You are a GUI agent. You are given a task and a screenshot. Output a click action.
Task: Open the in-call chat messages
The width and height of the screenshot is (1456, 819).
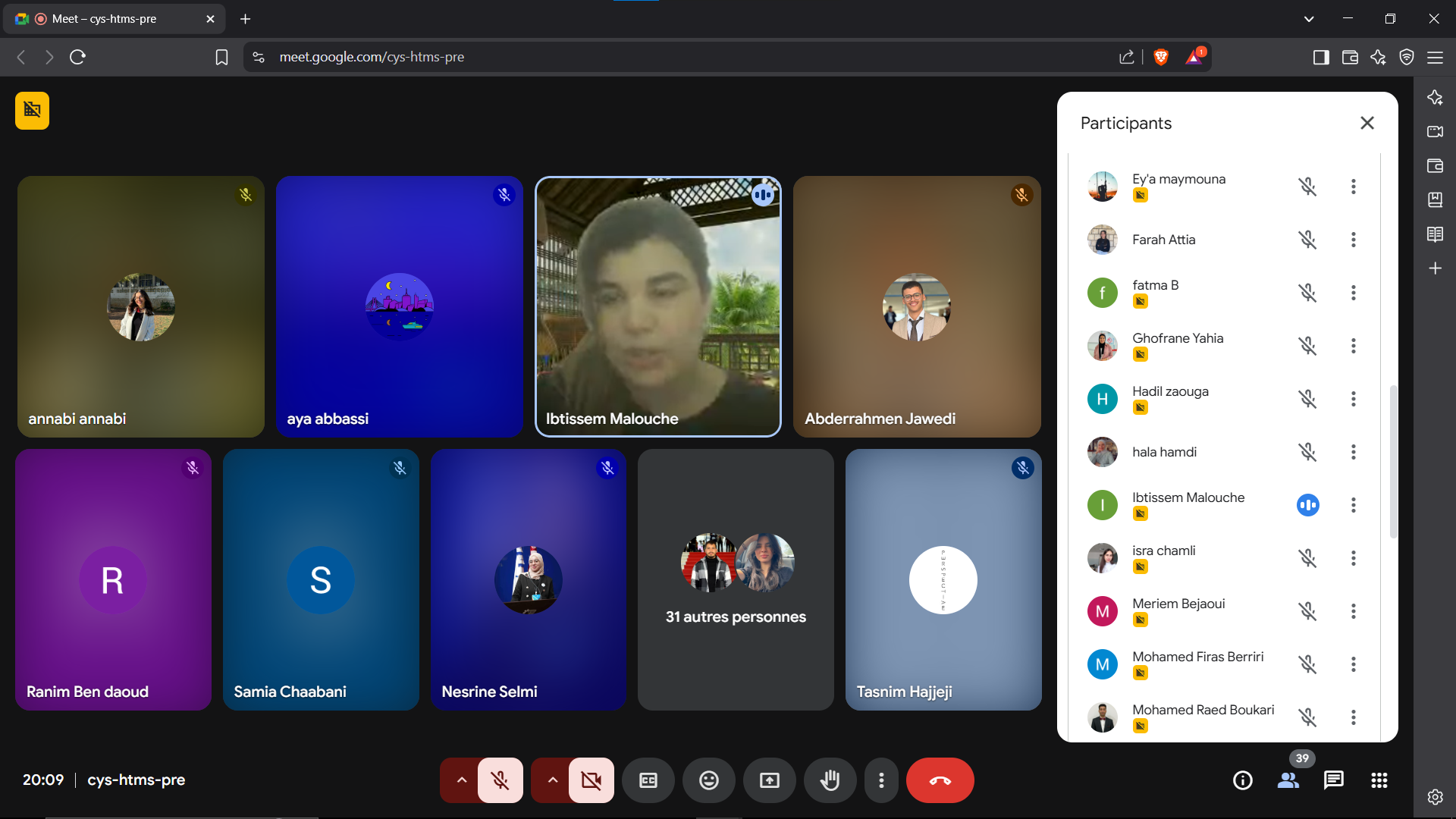click(x=1334, y=780)
